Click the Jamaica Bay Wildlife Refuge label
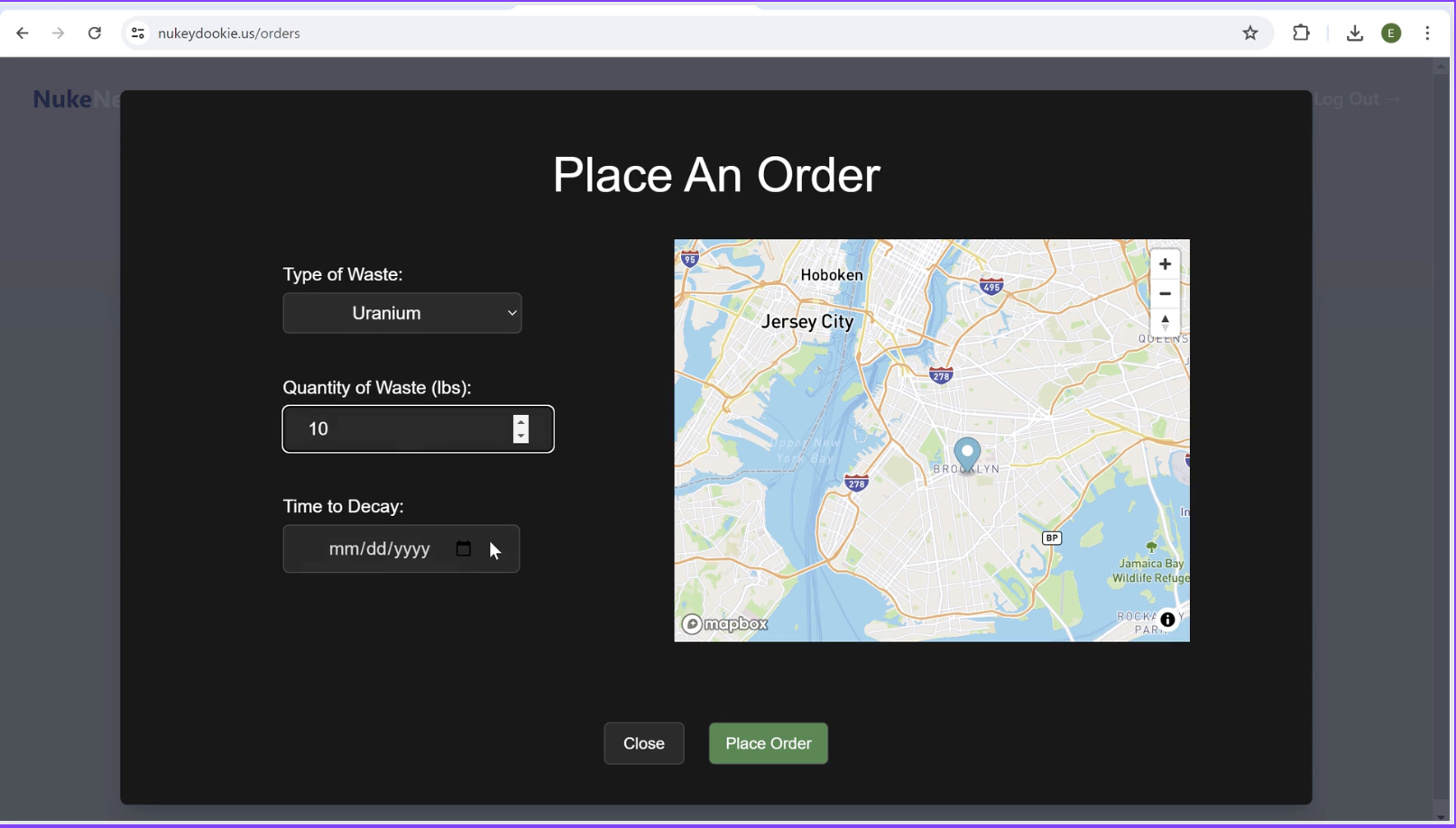This screenshot has height=828, width=1456. [1151, 571]
